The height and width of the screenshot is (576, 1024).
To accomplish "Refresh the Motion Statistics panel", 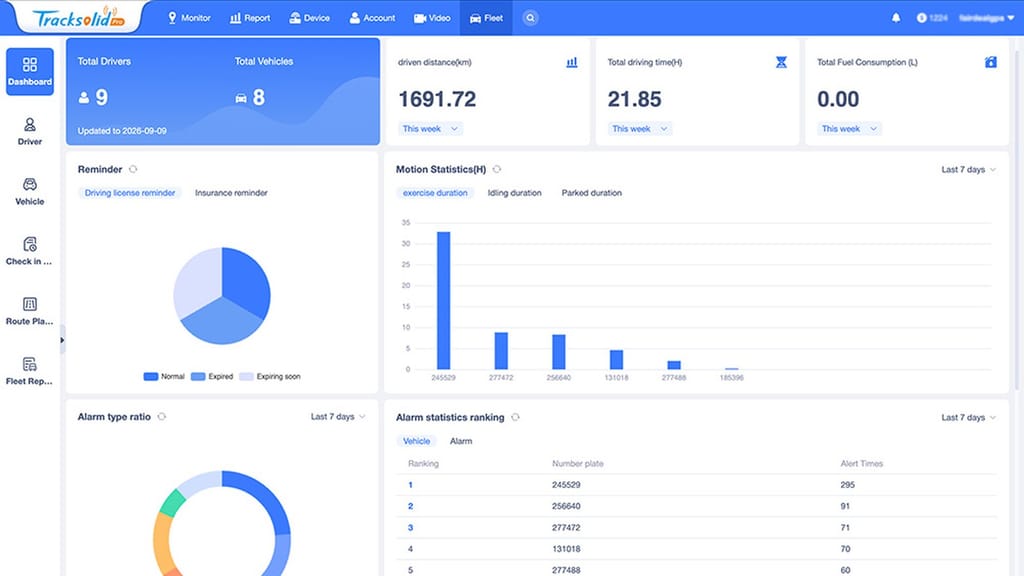I will pos(497,169).
